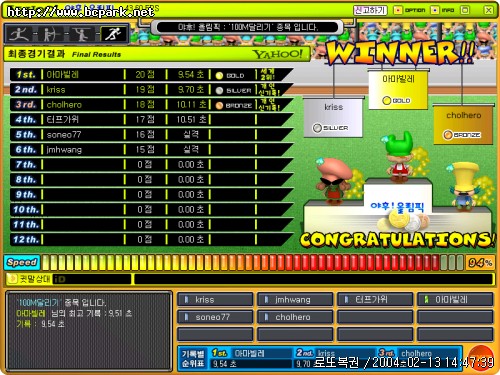Click the 7th place empty result row
500x375 pixels.
(x=152, y=164)
